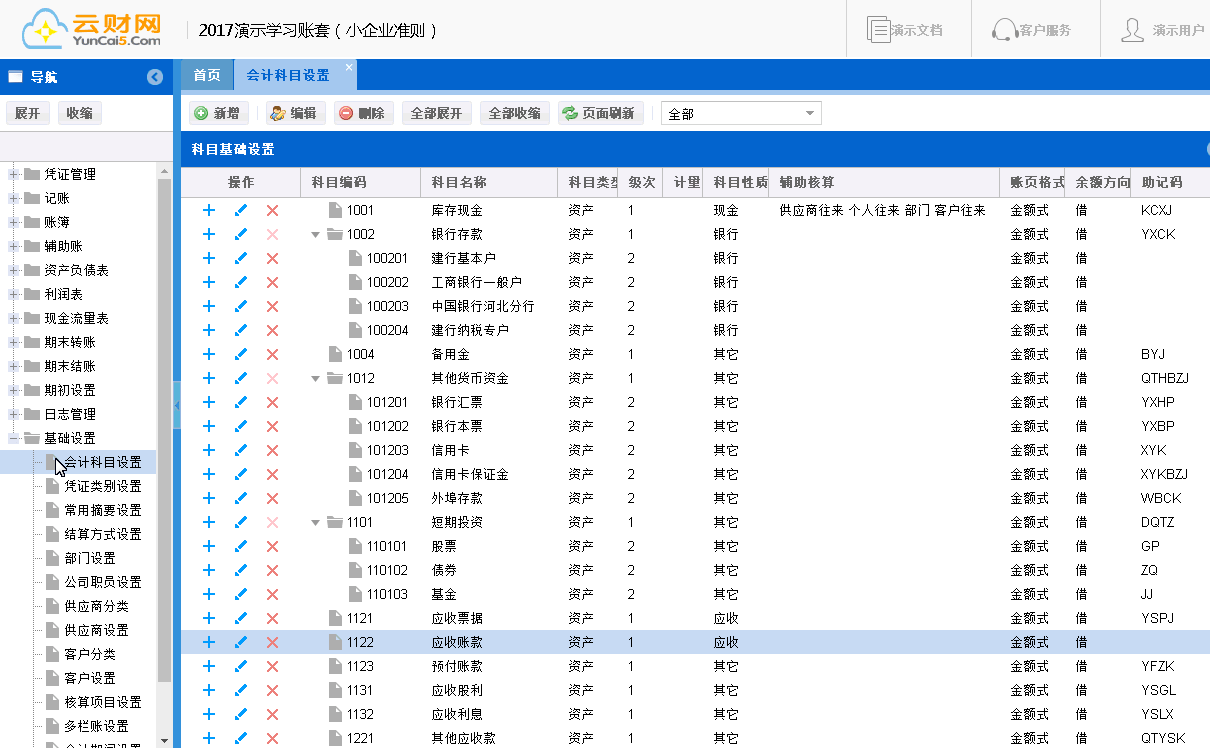Click the navigation panel vertical scrollbar

[165, 430]
